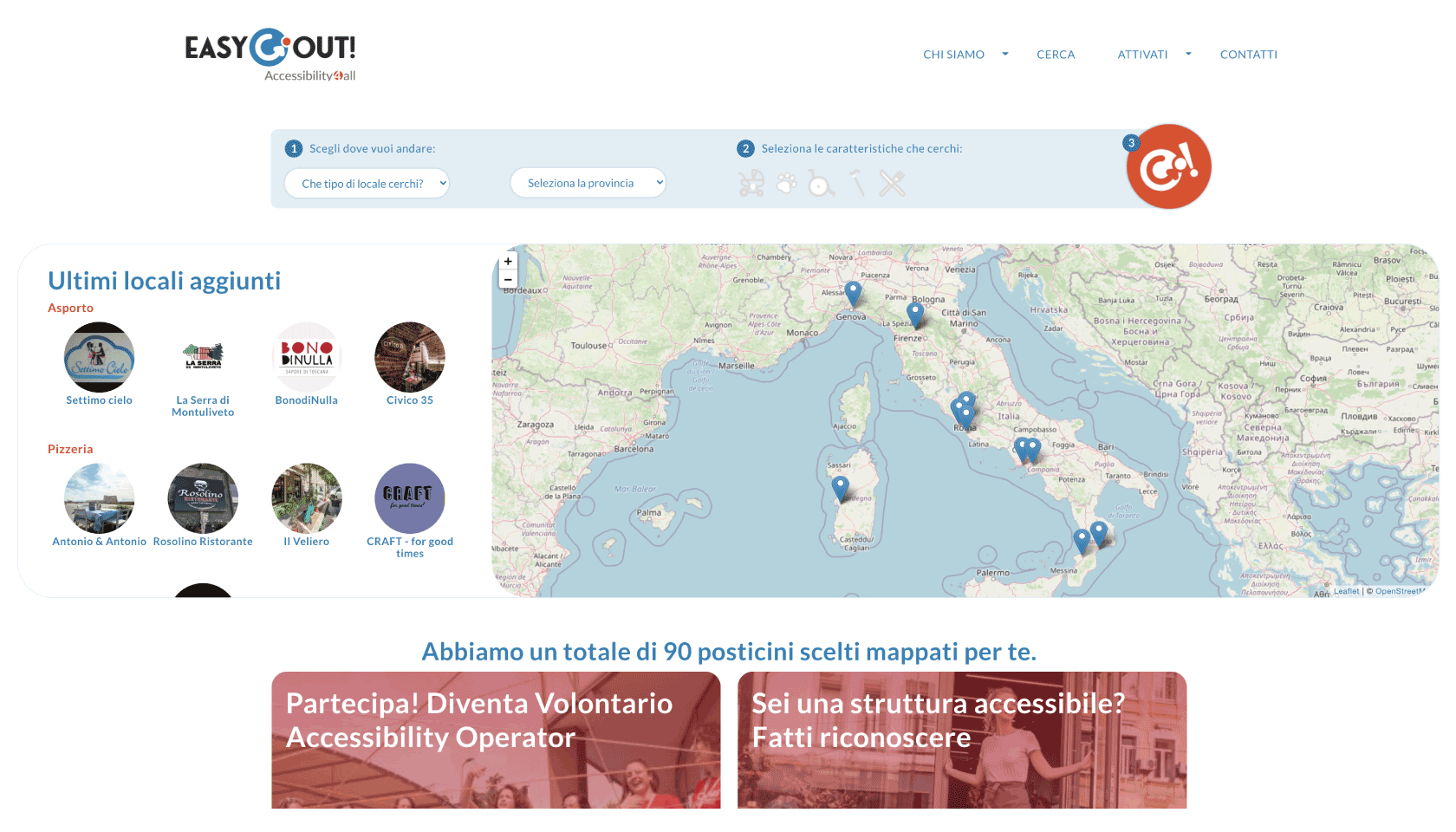Zoom in on the map
1456x832 pixels.
(x=508, y=261)
